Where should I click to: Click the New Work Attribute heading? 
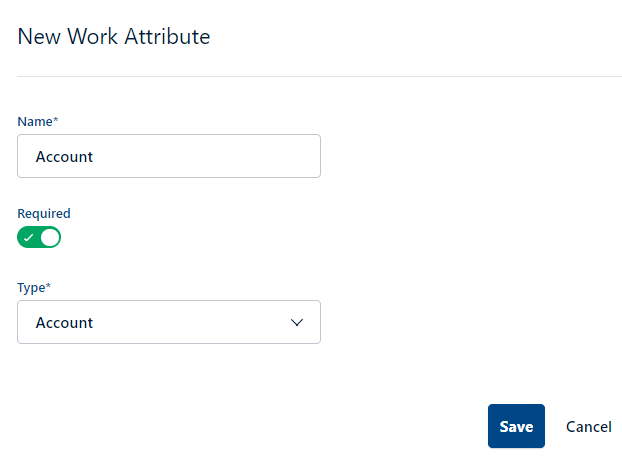pos(114,37)
